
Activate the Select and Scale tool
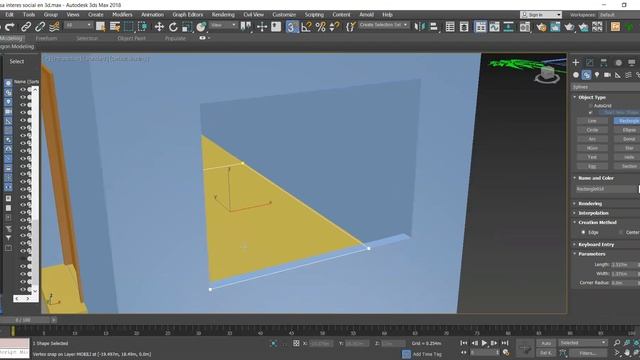[187, 27]
